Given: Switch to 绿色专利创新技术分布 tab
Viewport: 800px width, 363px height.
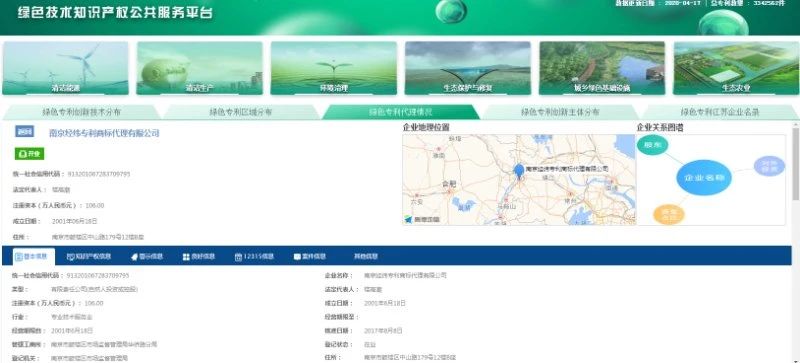Looking at the screenshot, I should pyautogui.click(x=82, y=112).
